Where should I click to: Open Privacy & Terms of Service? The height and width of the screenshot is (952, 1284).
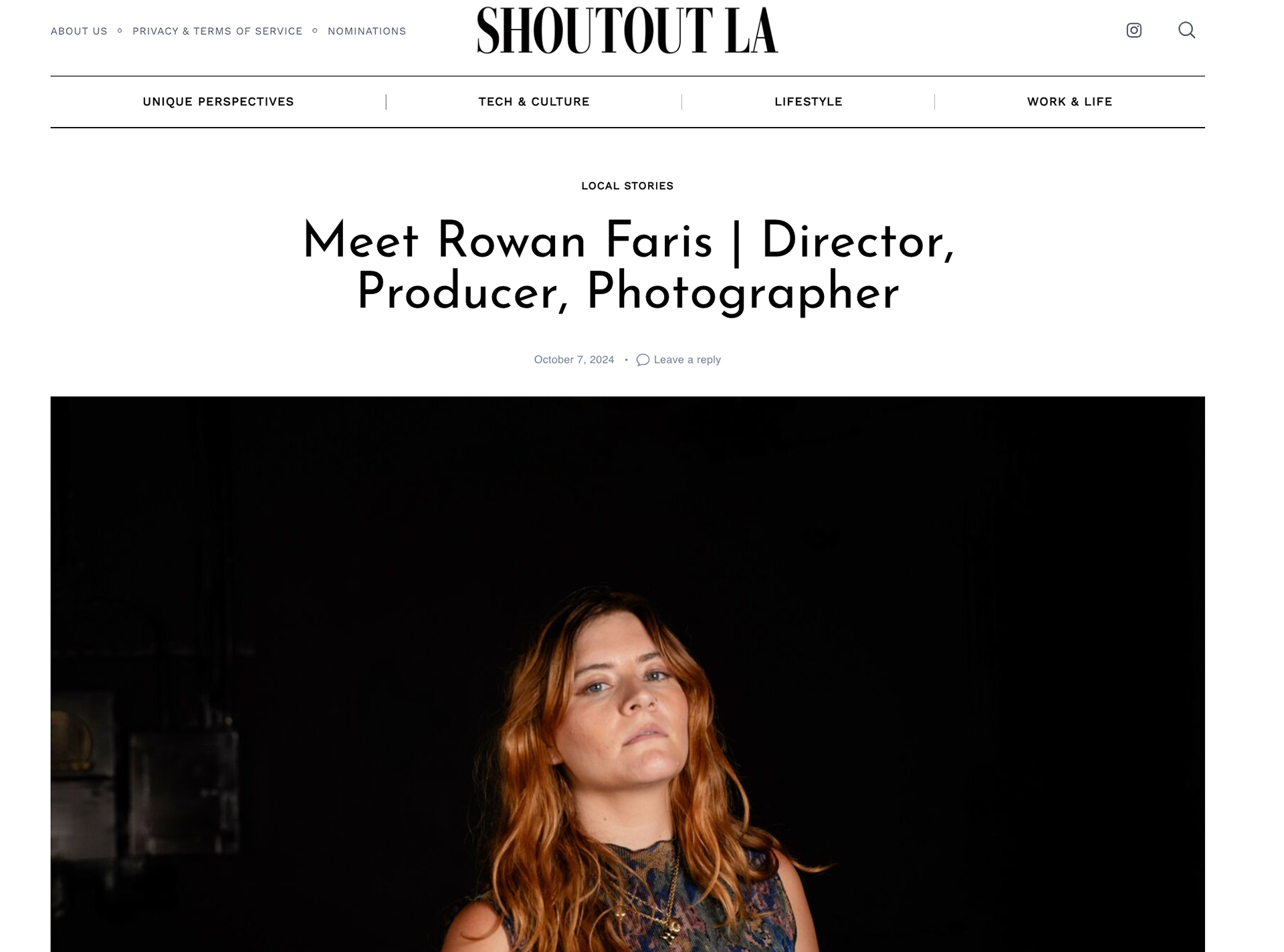(x=217, y=31)
